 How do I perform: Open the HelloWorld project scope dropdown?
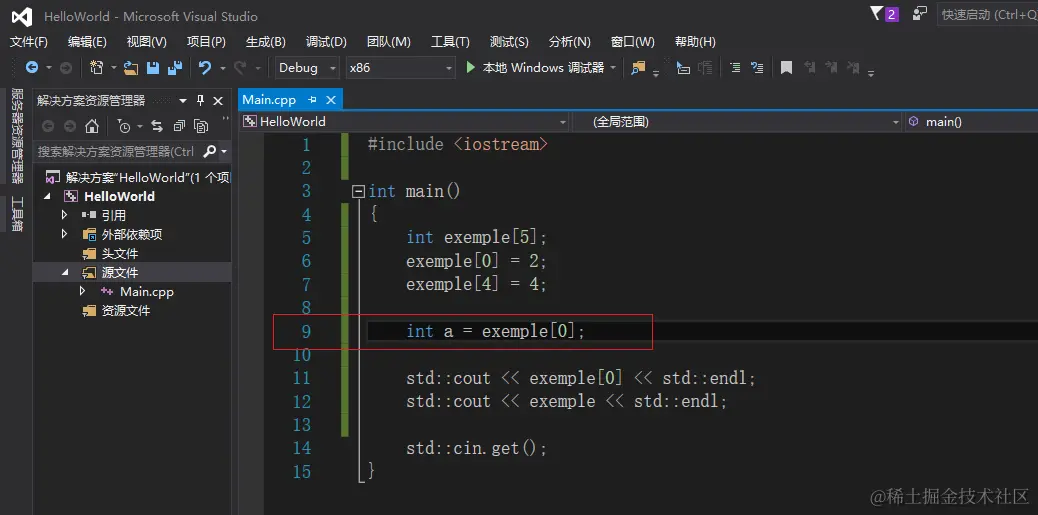(404, 122)
